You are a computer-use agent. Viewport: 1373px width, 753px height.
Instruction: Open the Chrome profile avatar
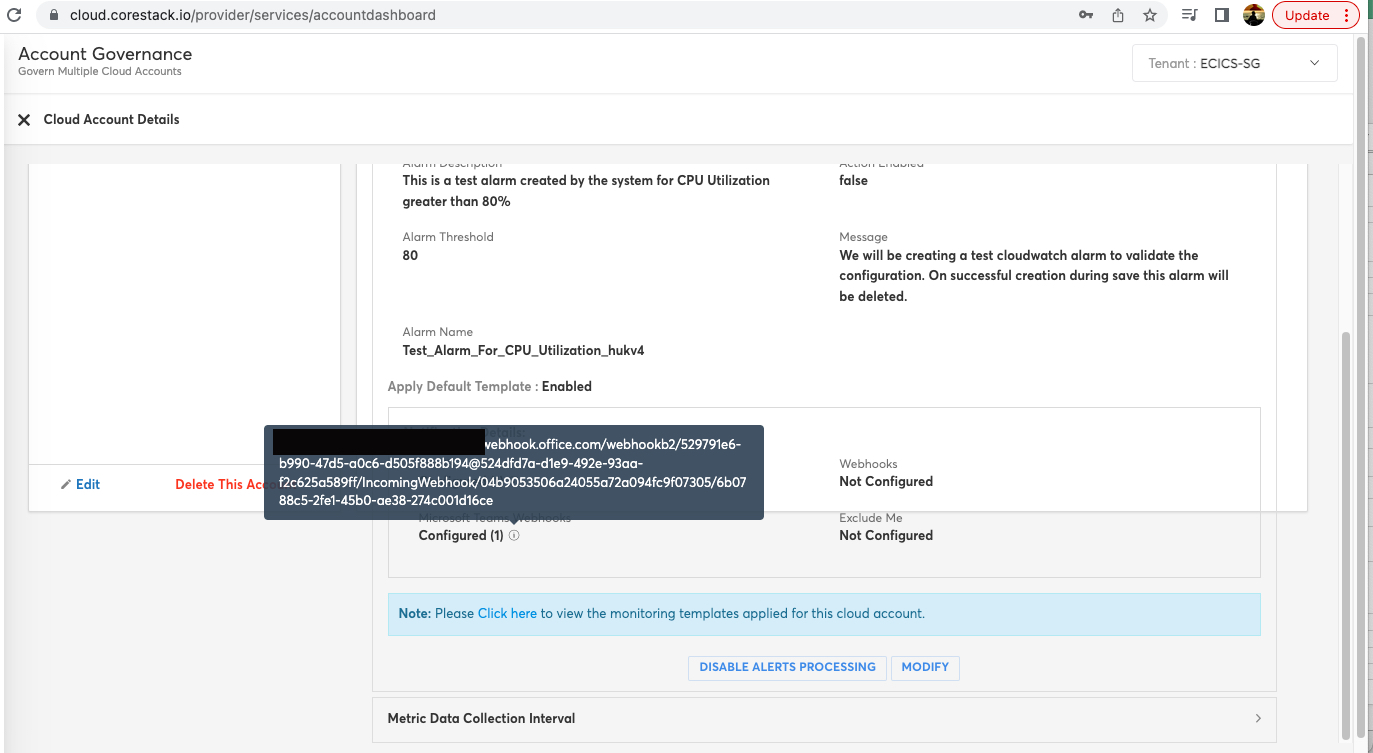point(1254,15)
